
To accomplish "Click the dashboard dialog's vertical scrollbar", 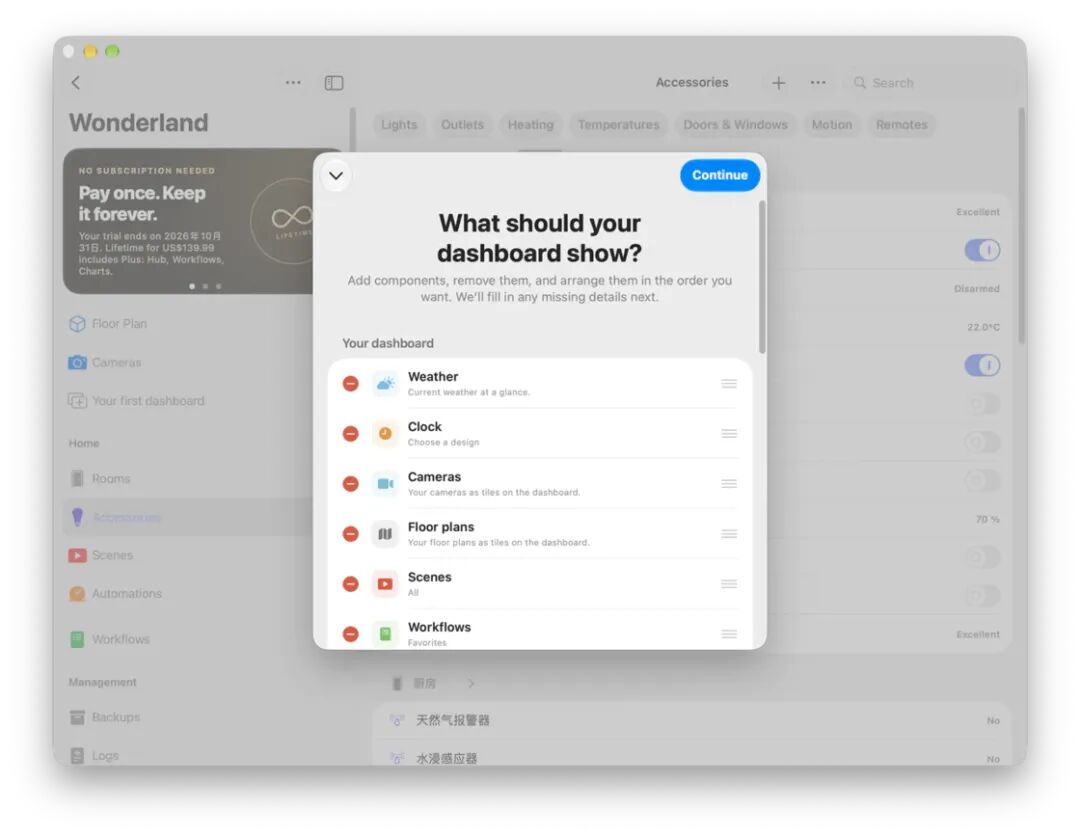I will click(762, 278).
